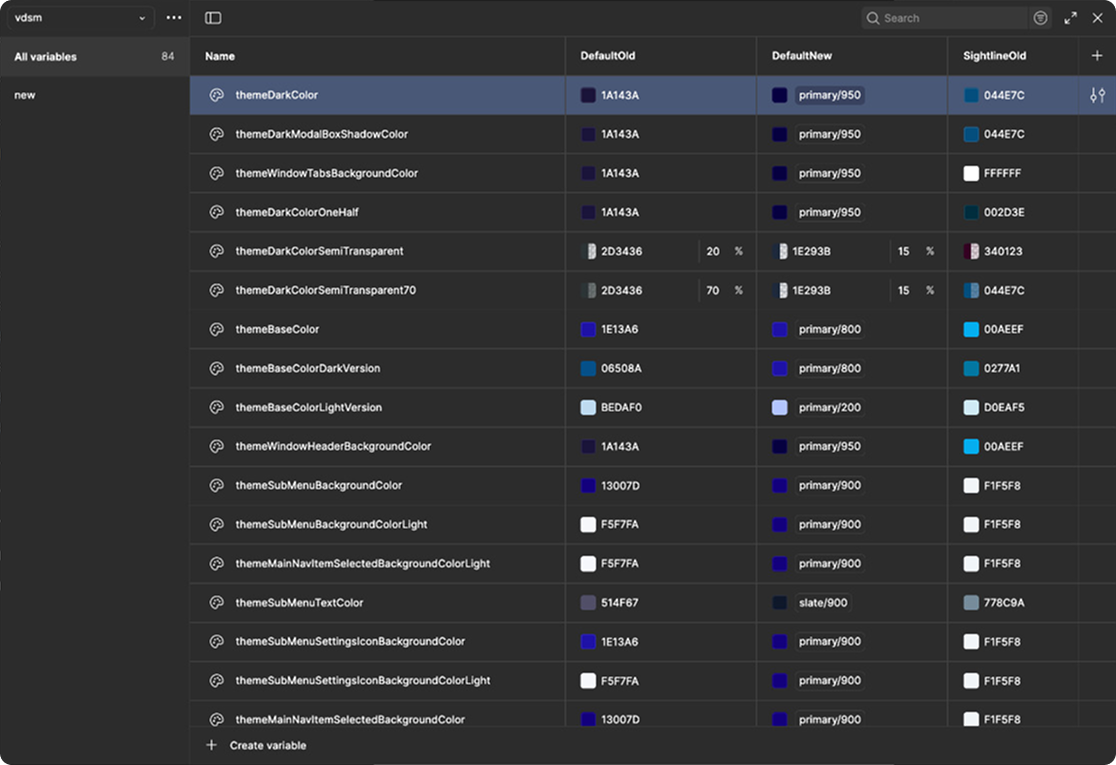Click the 00AEEF swatch for themeBaseColor
This screenshot has height=765, width=1116.
(x=971, y=329)
